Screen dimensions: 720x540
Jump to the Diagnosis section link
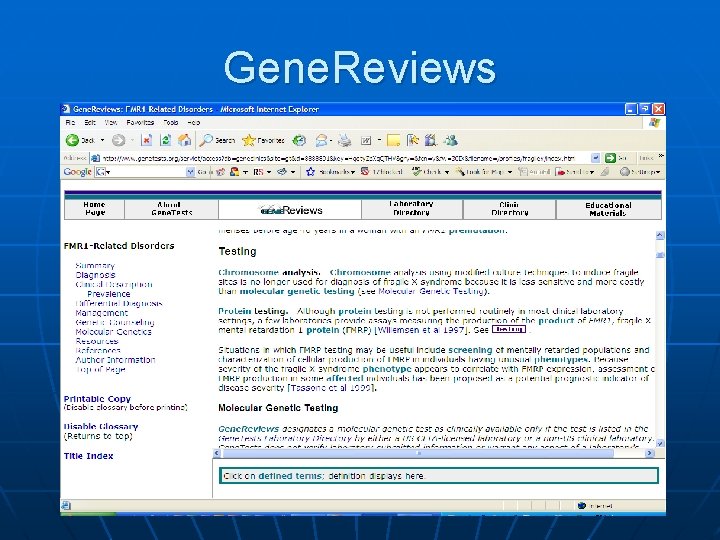point(95,275)
